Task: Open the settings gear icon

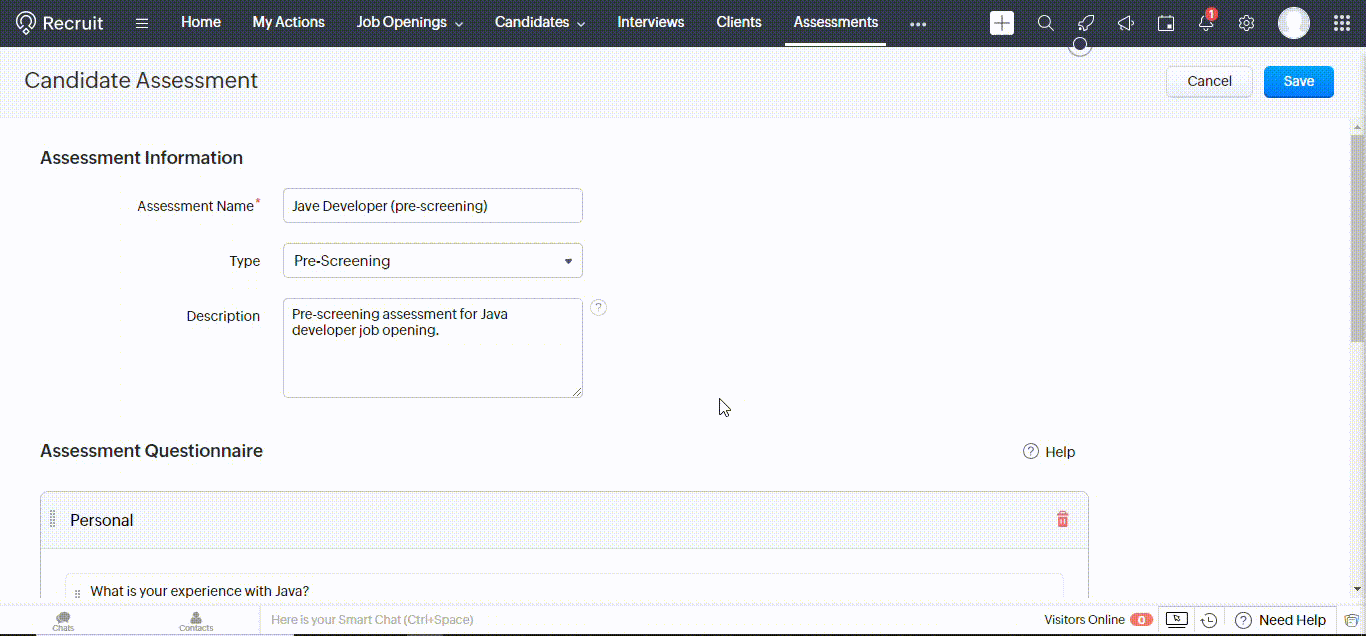Action: [x=1246, y=23]
